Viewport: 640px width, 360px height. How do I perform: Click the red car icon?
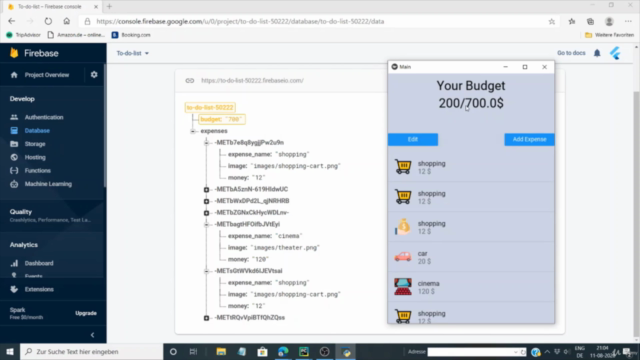pyautogui.click(x=403, y=257)
